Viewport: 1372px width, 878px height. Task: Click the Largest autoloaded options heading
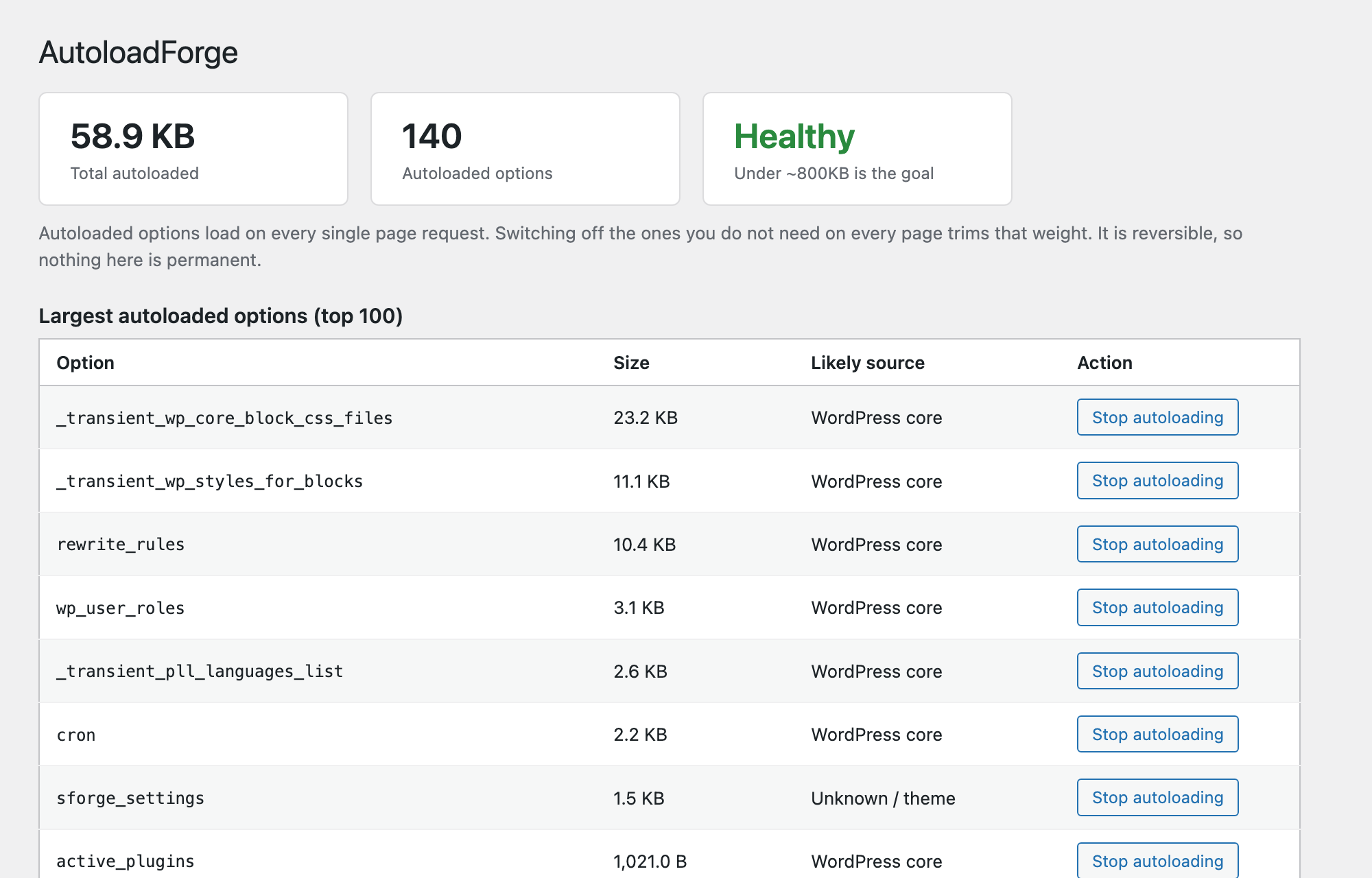pos(221,316)
